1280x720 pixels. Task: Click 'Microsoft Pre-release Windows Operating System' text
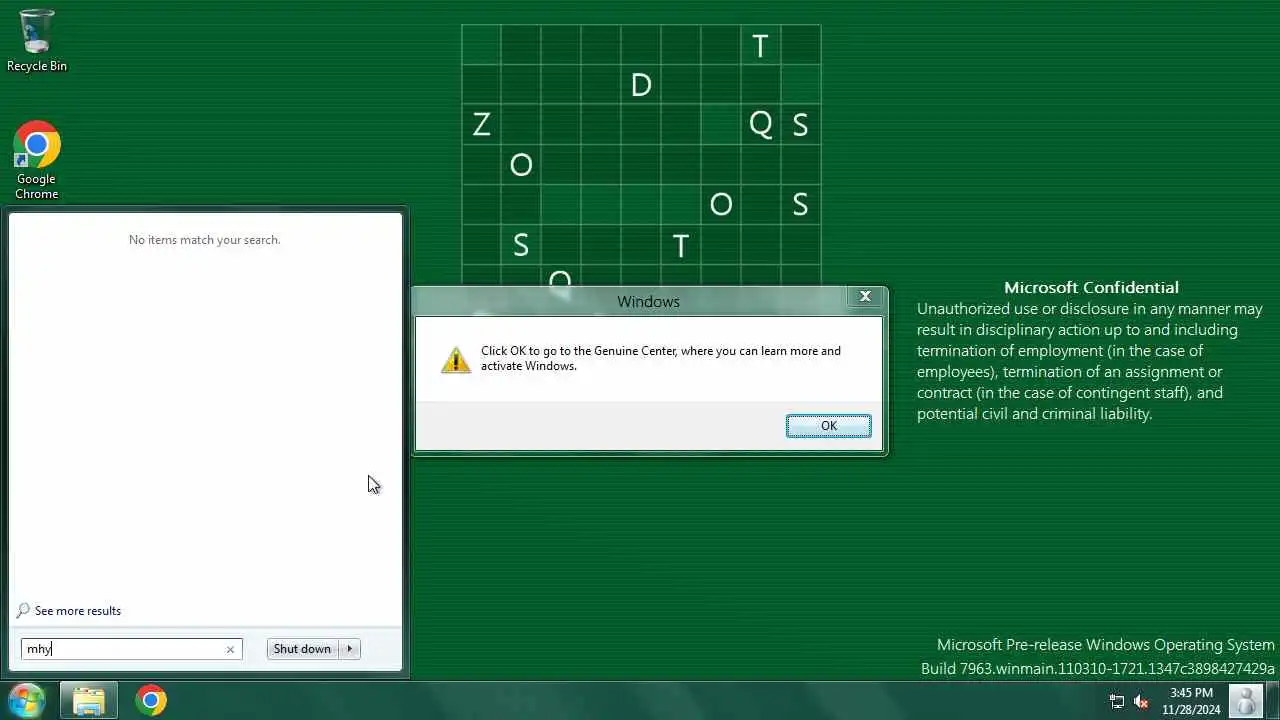(1106, 645)
